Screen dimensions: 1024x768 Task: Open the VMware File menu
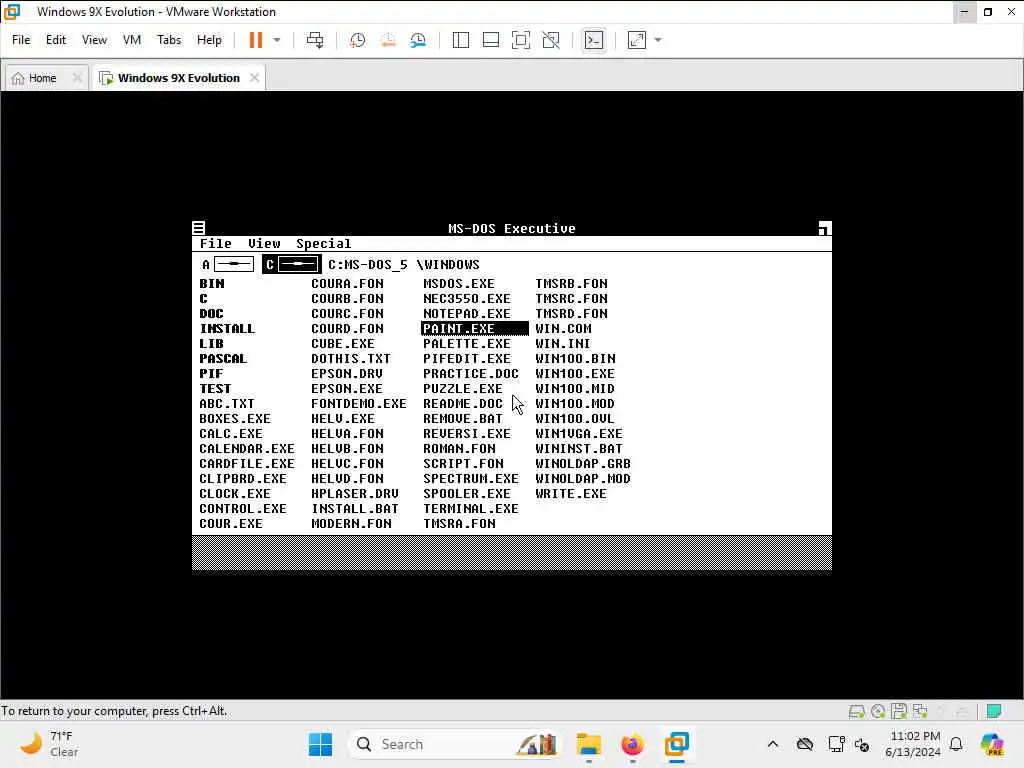click(x=21, y=40)
